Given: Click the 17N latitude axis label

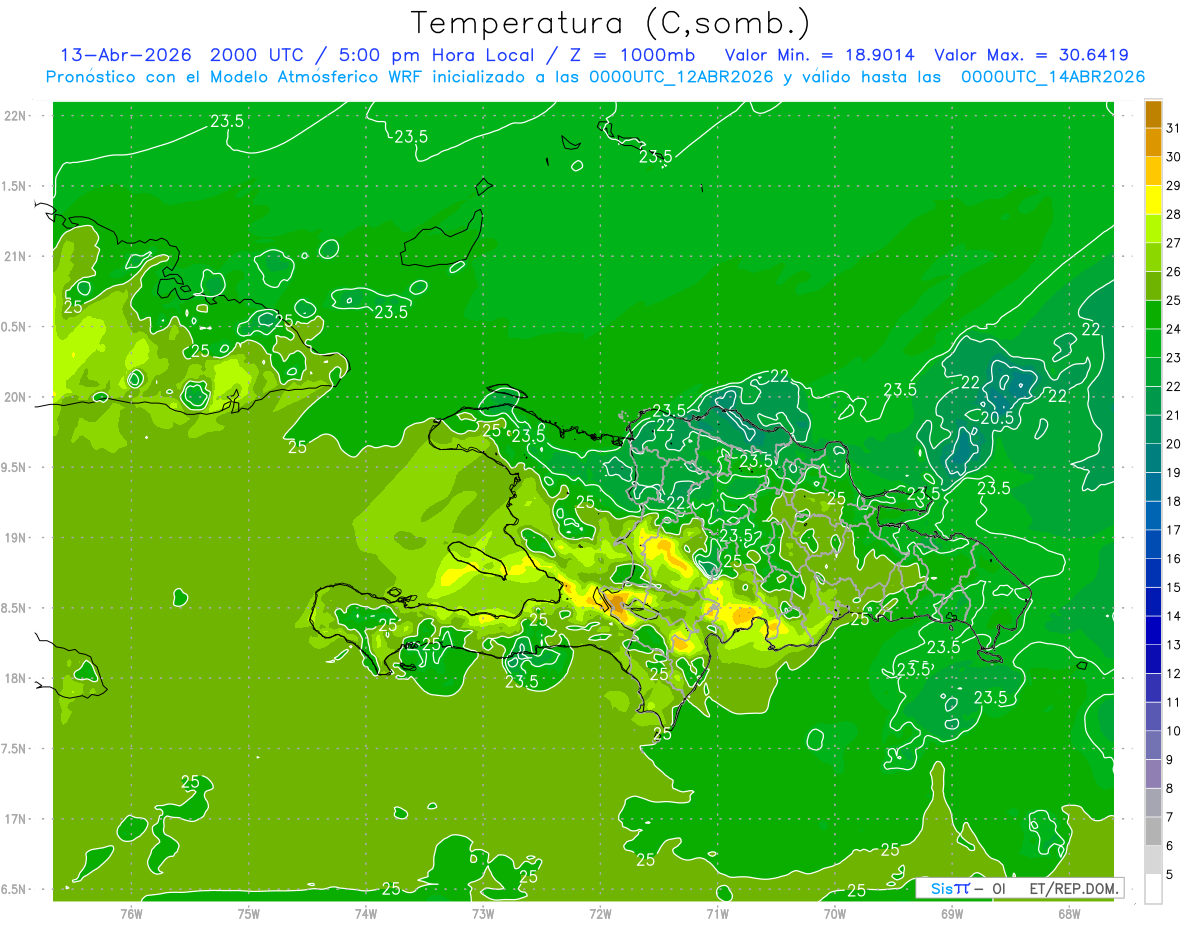Looking at the screenshot, I should 15,819.
